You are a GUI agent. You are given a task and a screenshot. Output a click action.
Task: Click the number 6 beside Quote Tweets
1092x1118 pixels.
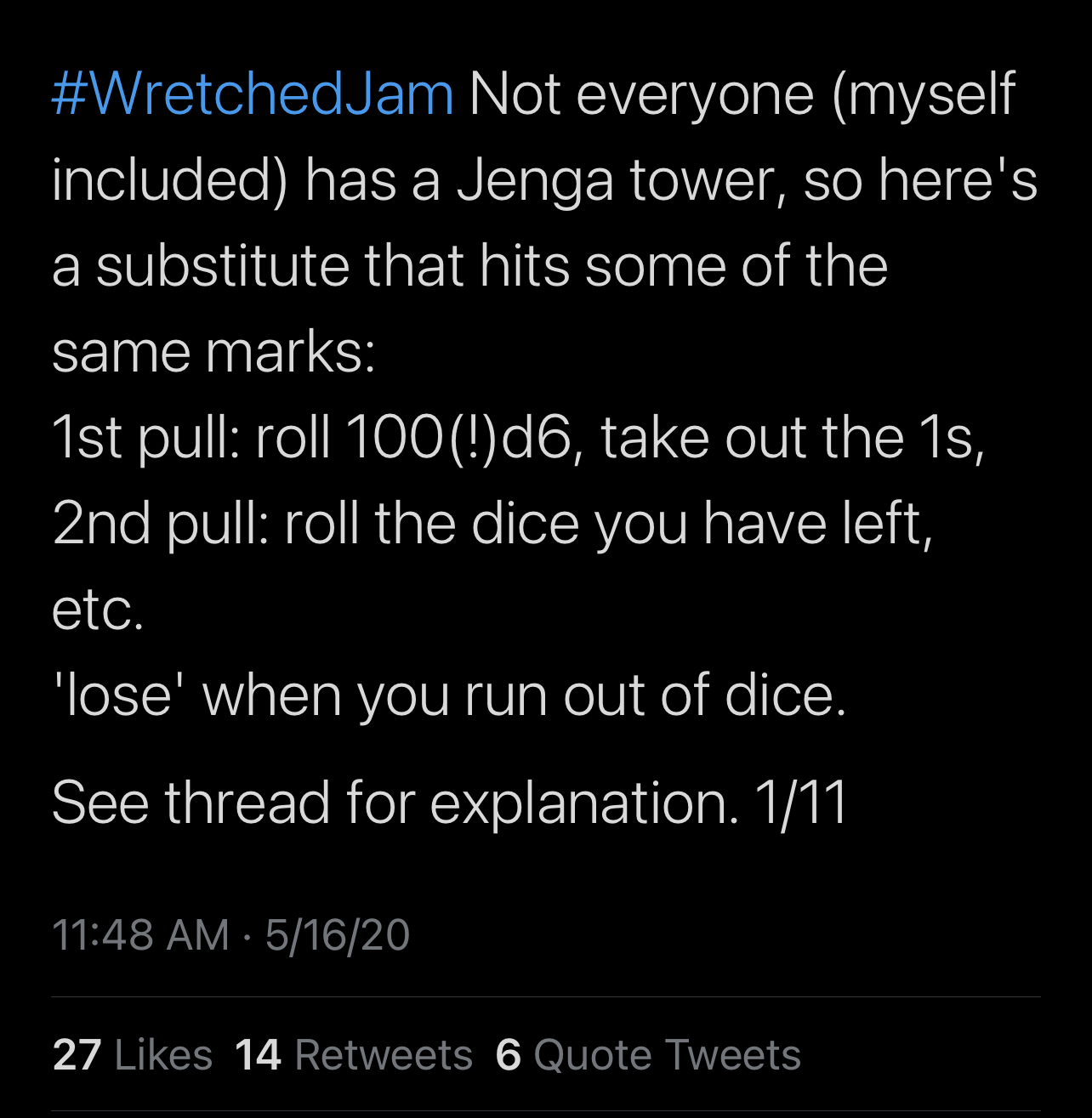tap(508, 1055)
